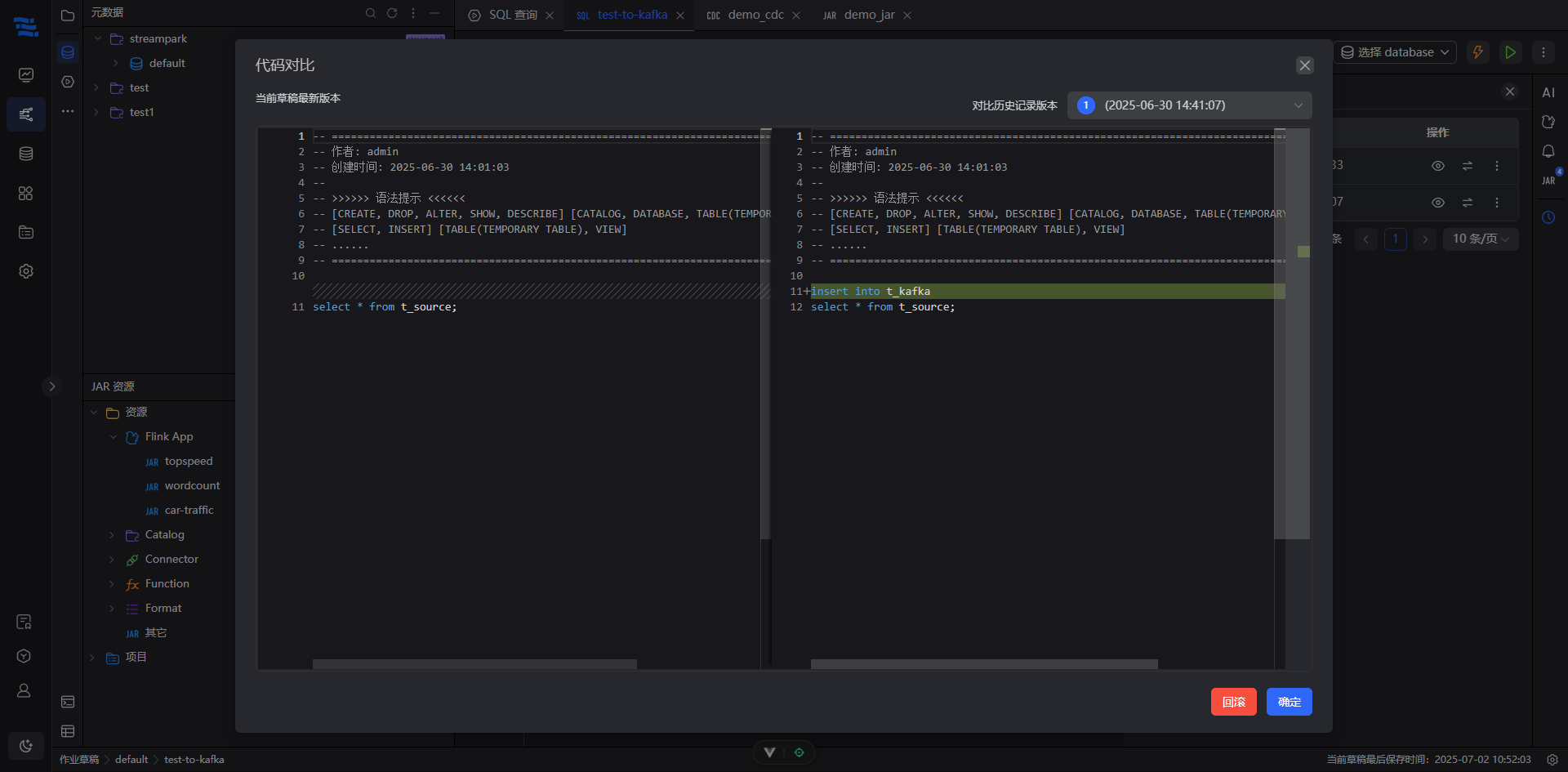Viewport: 1568px width, 772px height.
Task: Toggle dark mode moon icon
Action: pyautogui.click(x=26, y=745)
